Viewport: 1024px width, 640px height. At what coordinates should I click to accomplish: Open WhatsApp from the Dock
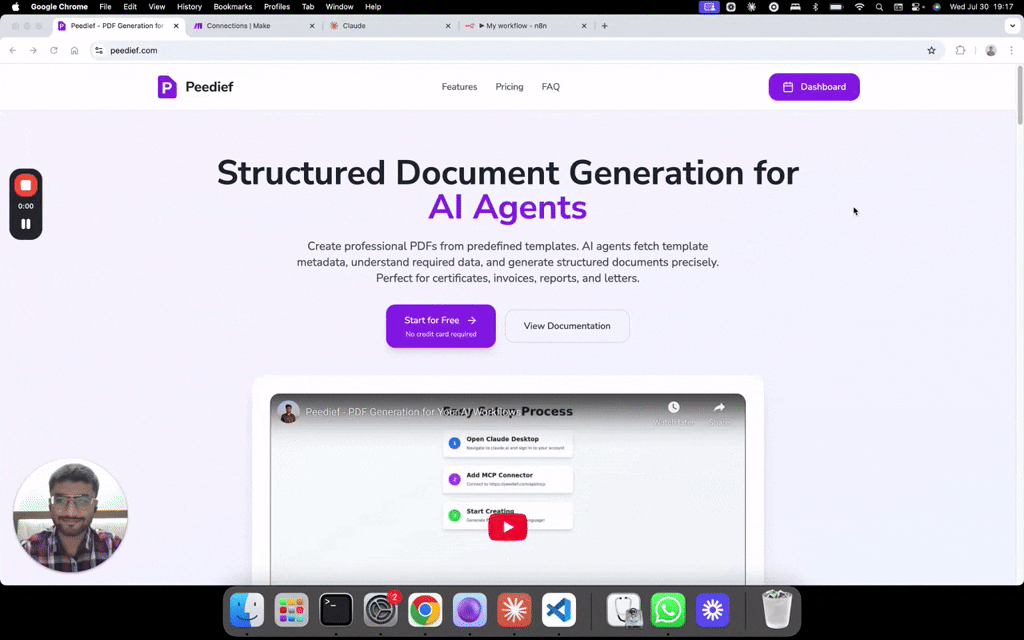coord(667,610)
